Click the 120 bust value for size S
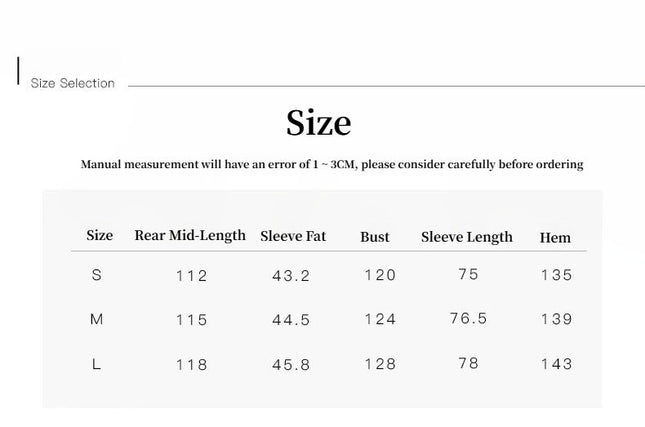The image size is (645, 427). point(380,275)
